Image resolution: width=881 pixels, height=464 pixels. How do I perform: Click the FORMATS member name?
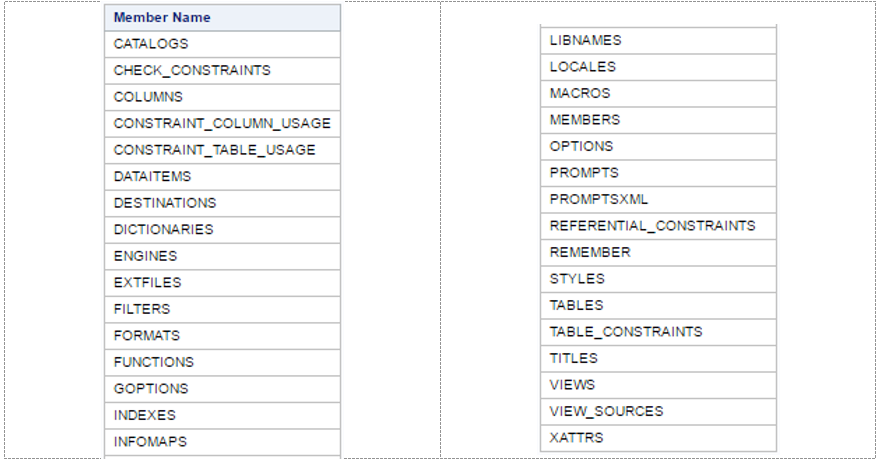(x=147, y=336)
